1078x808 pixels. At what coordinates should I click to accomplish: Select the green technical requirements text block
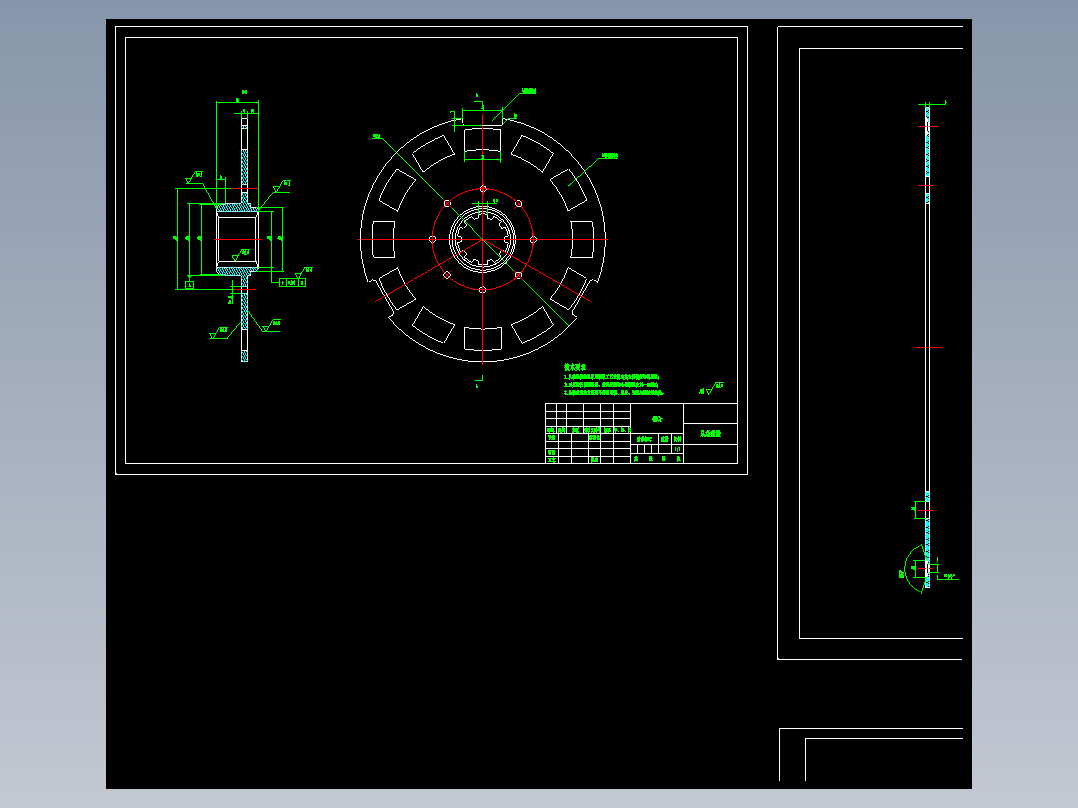pos(613,380)
